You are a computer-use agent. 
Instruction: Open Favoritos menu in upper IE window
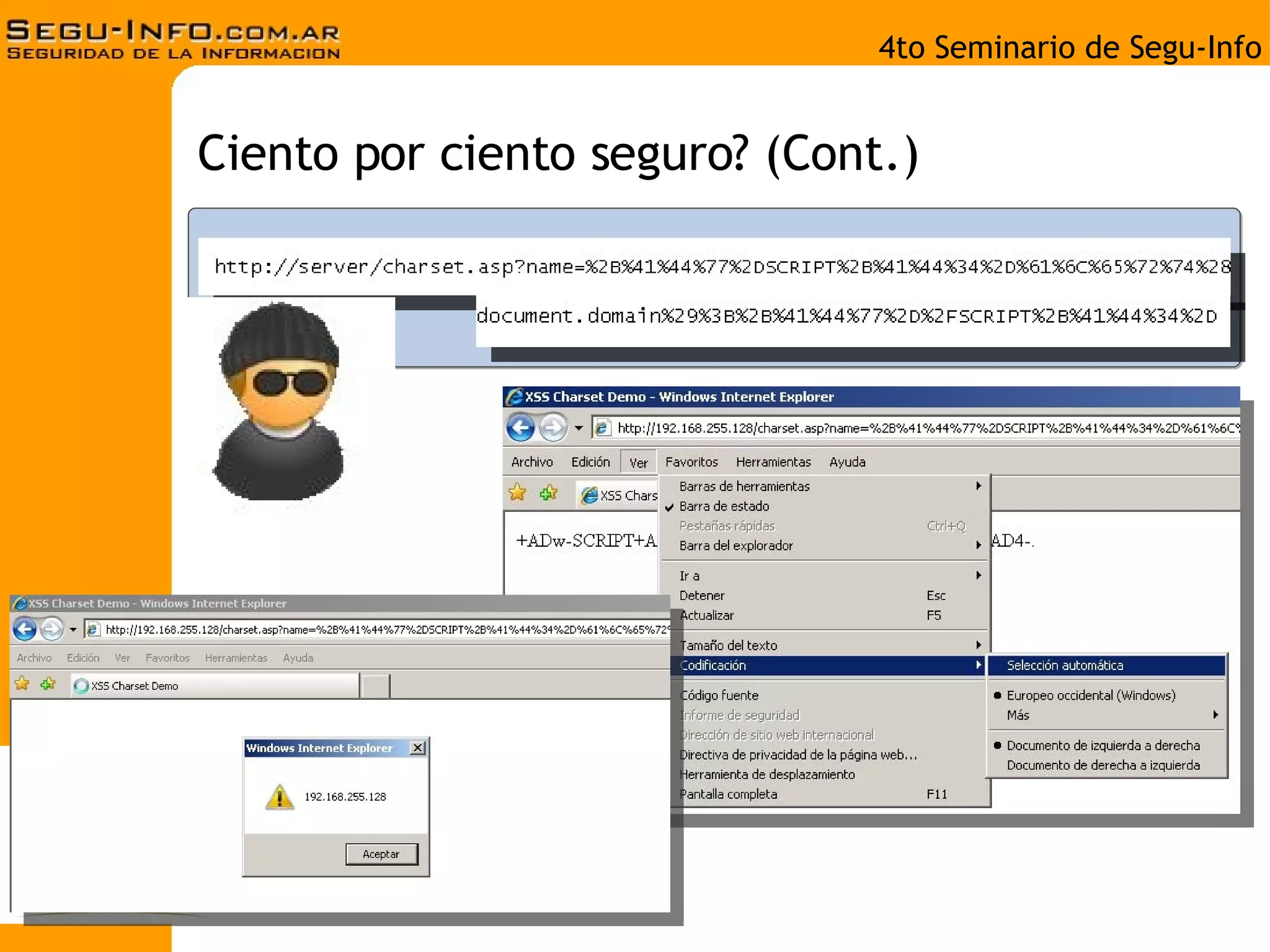tap(691, 462)
